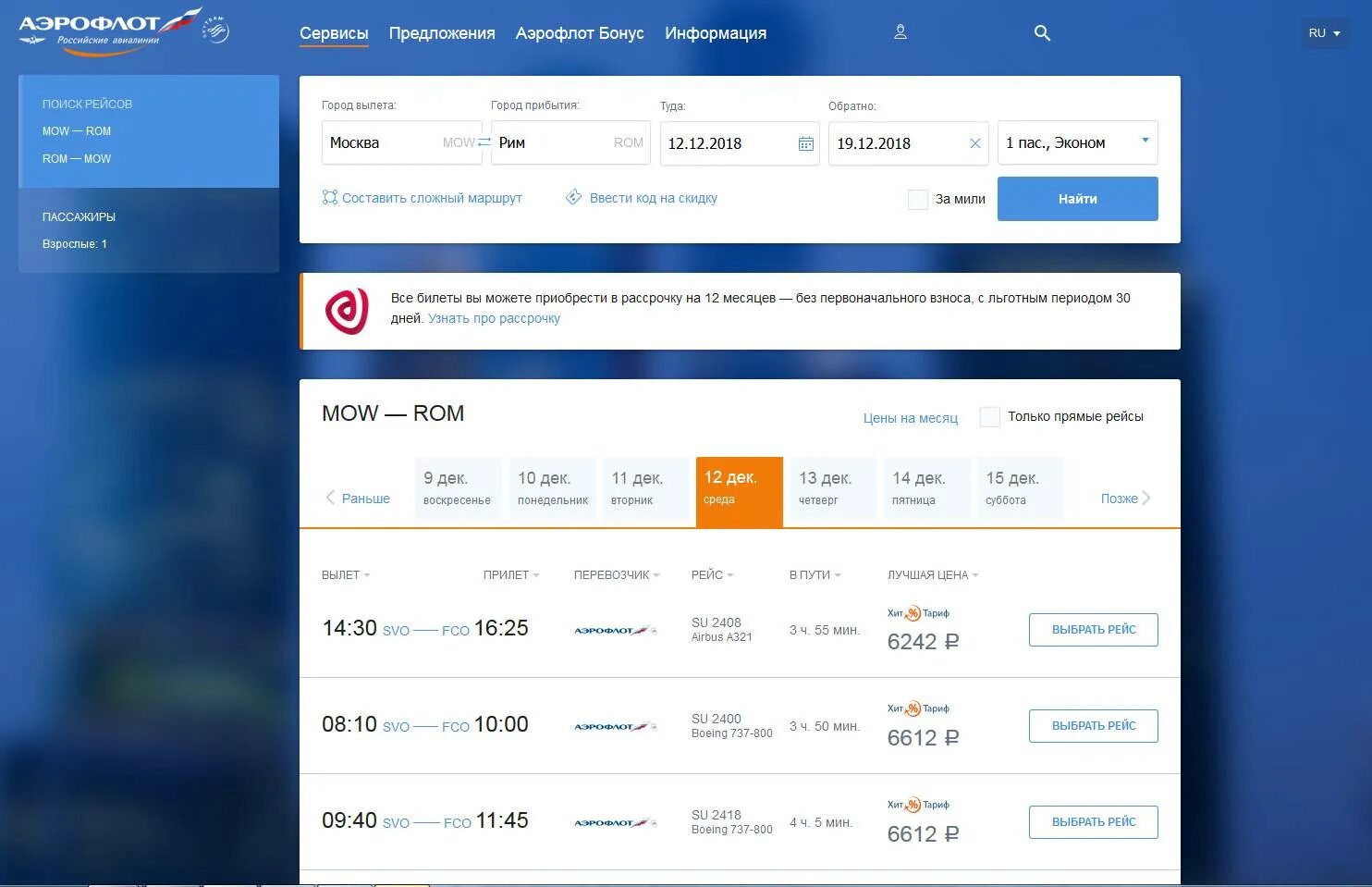Click SkyTeam emblem next to logo
Image resolution: width=1372 pixels, height=887 pixels.
(216, 31)
